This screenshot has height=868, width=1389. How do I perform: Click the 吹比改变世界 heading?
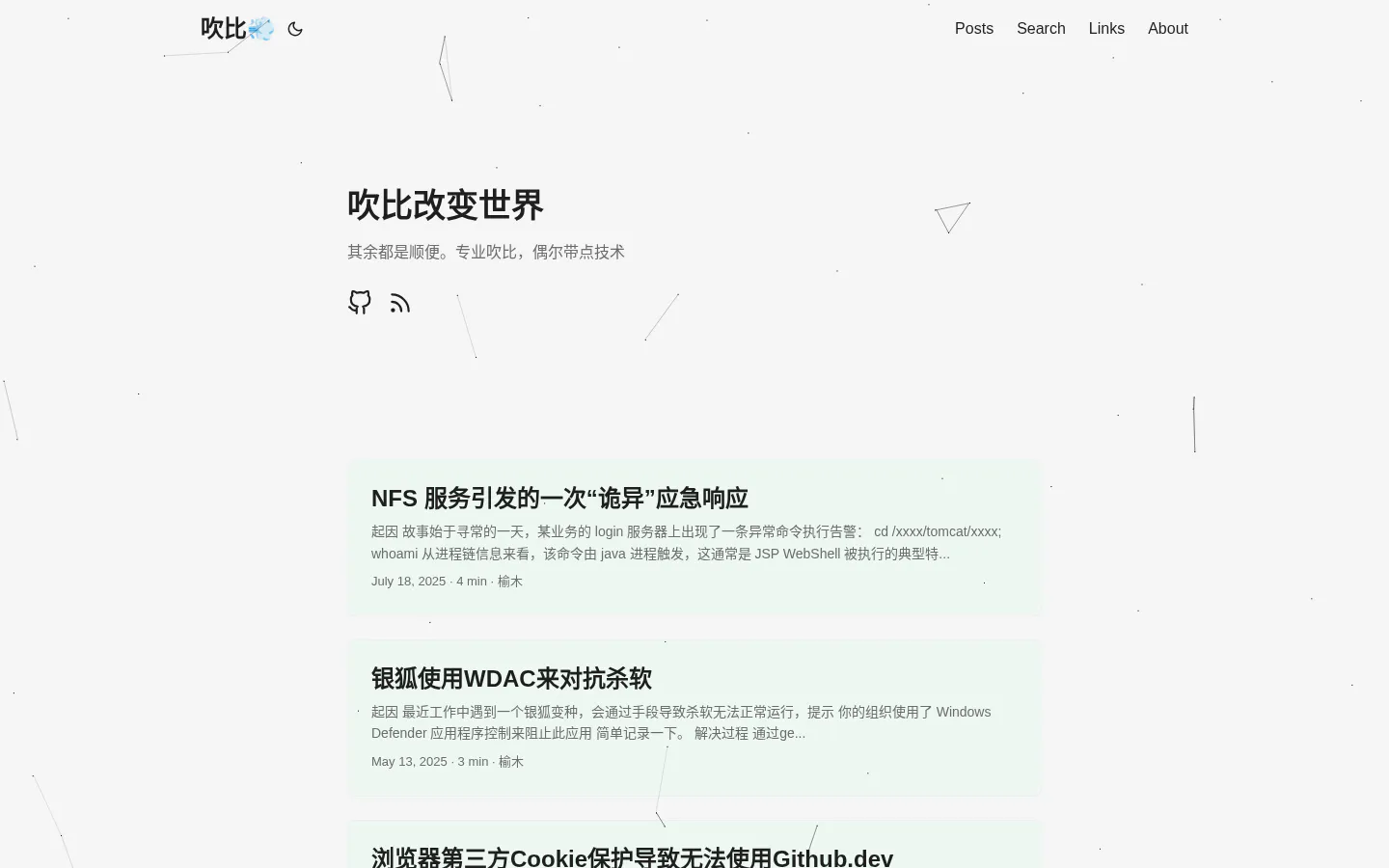coord(446,205)
